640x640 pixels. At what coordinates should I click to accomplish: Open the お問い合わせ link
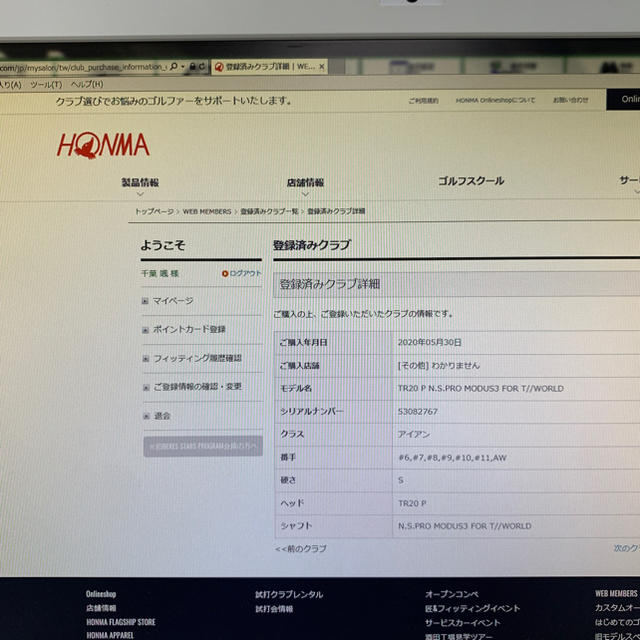pos(571,100)
